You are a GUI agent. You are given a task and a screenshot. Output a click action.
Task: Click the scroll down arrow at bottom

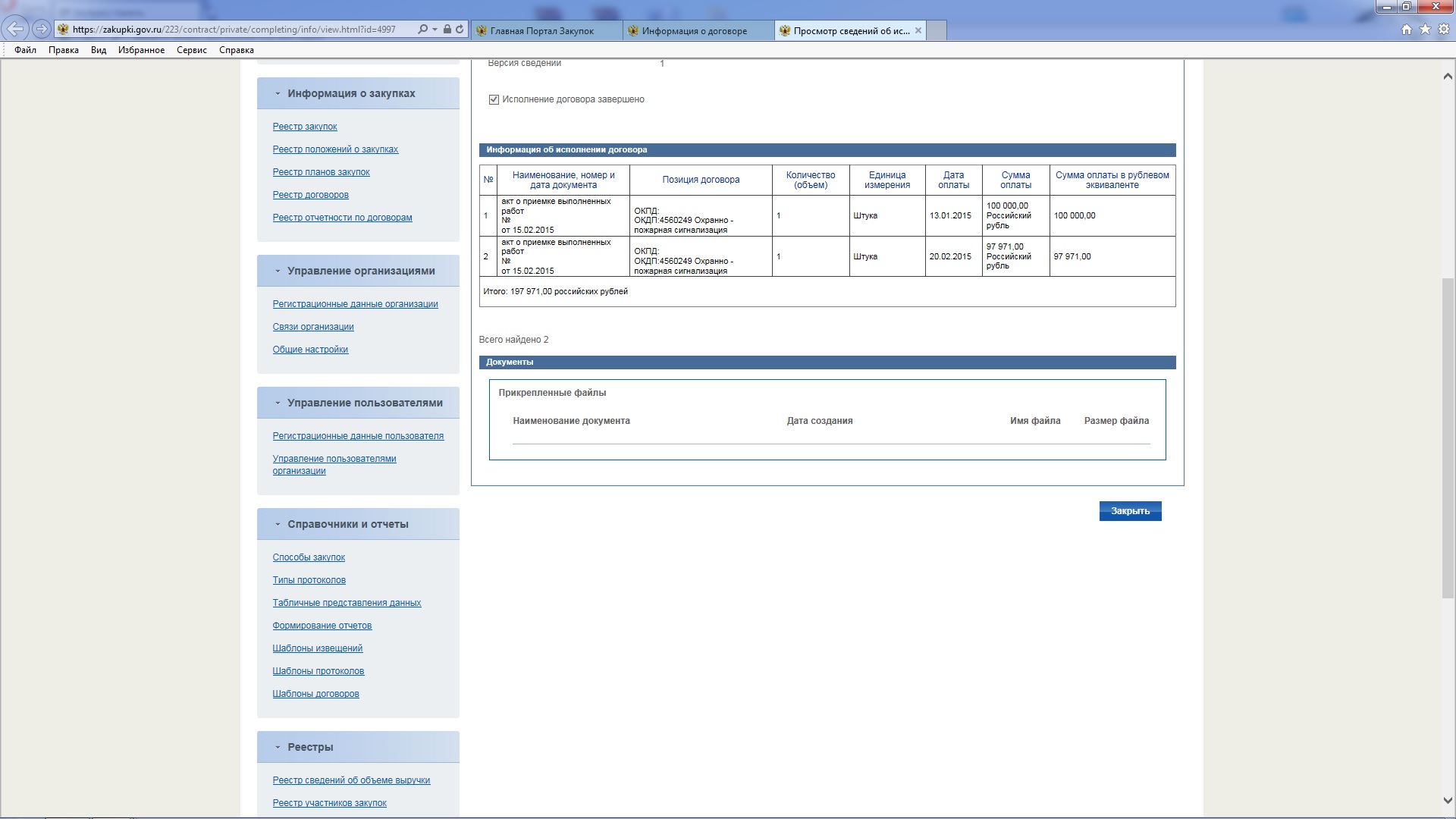pos(1448,801)
